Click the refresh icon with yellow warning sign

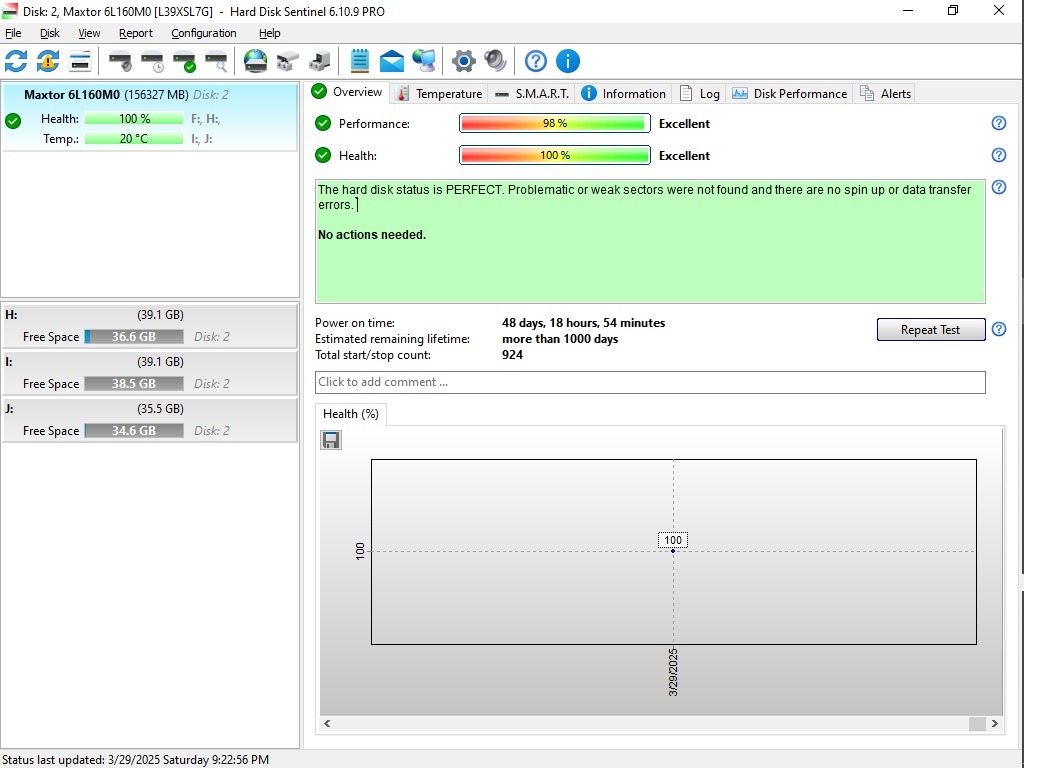tap(48, 61)
